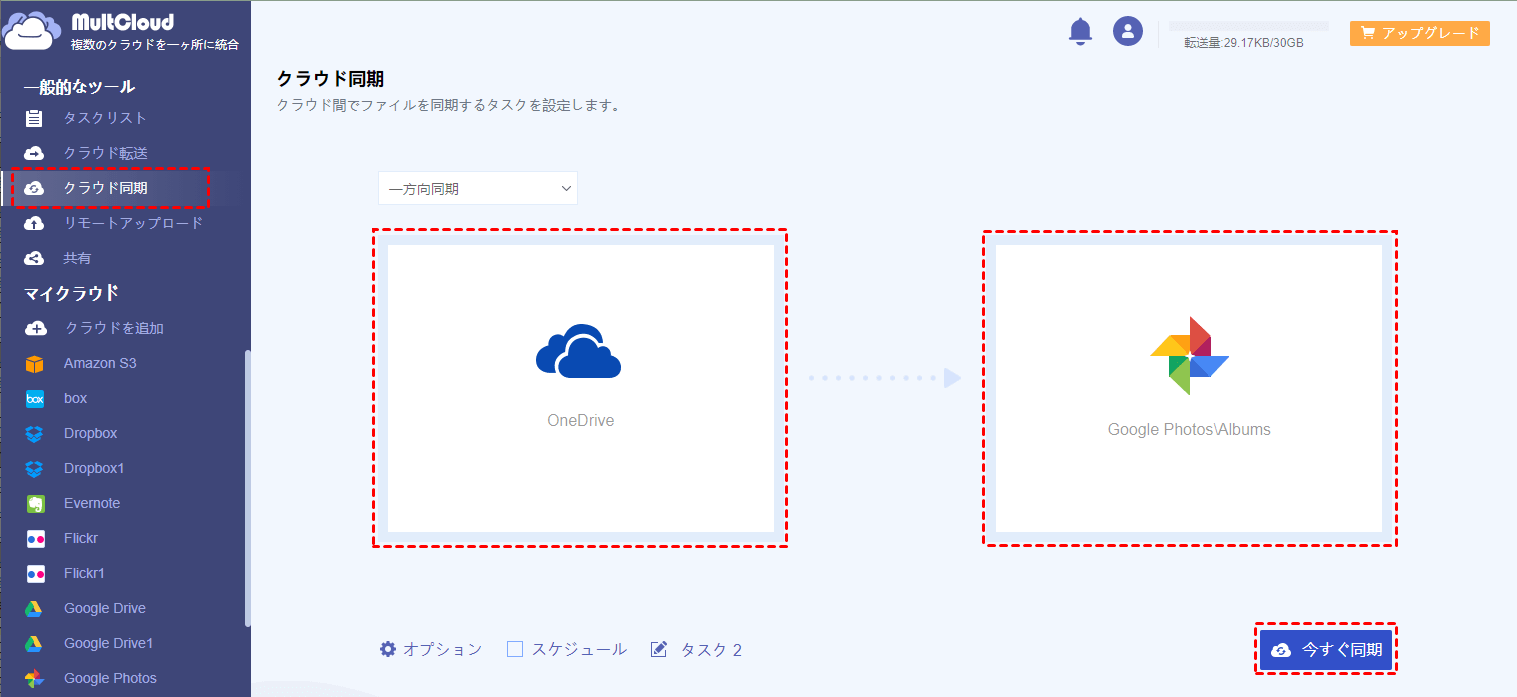Open Google Drive1 entry label
This screenshot has width=1517, height=697.
click(108, 643)
